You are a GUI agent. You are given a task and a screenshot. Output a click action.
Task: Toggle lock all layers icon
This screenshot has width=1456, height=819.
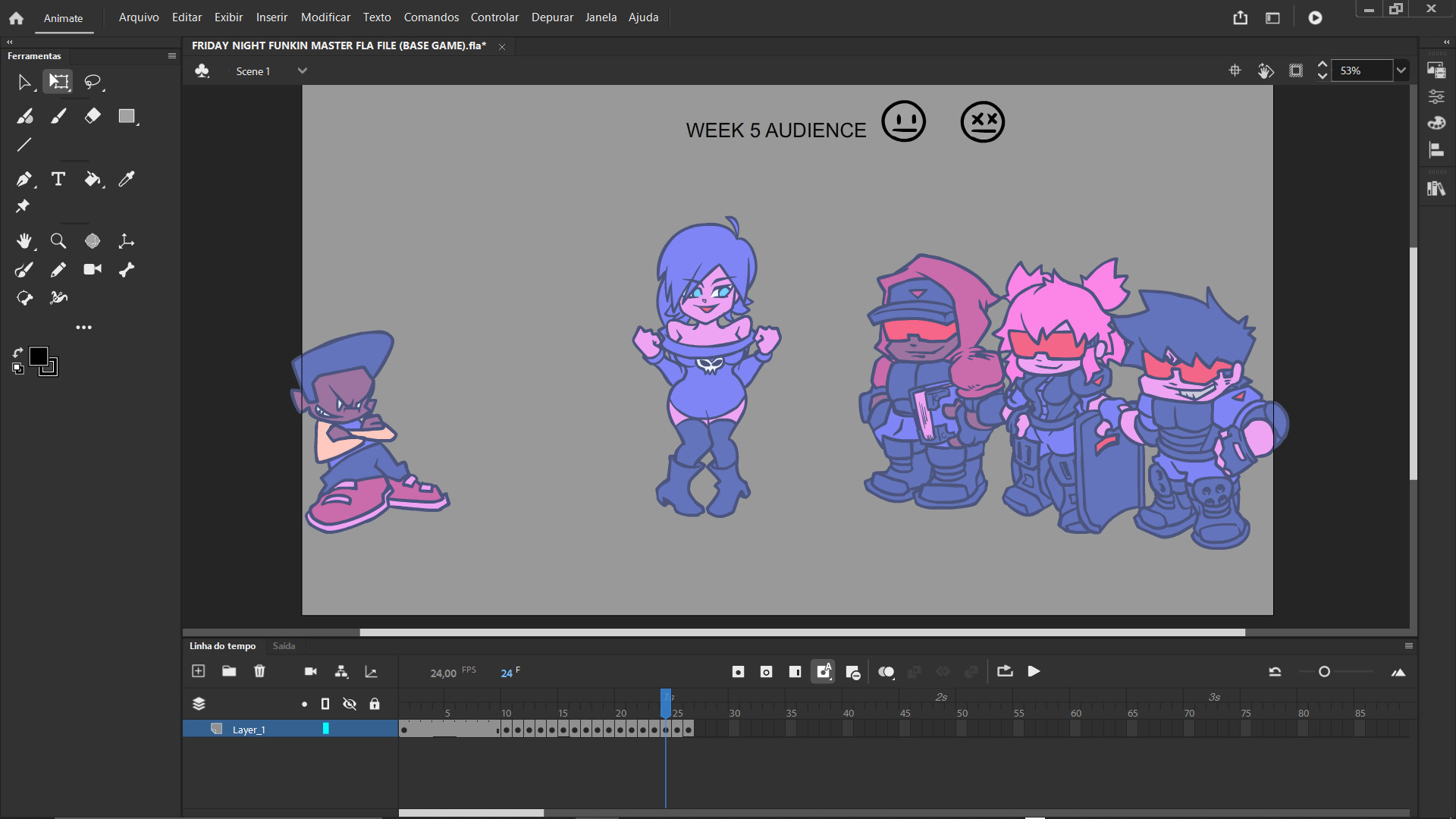(x=375, y=704)
